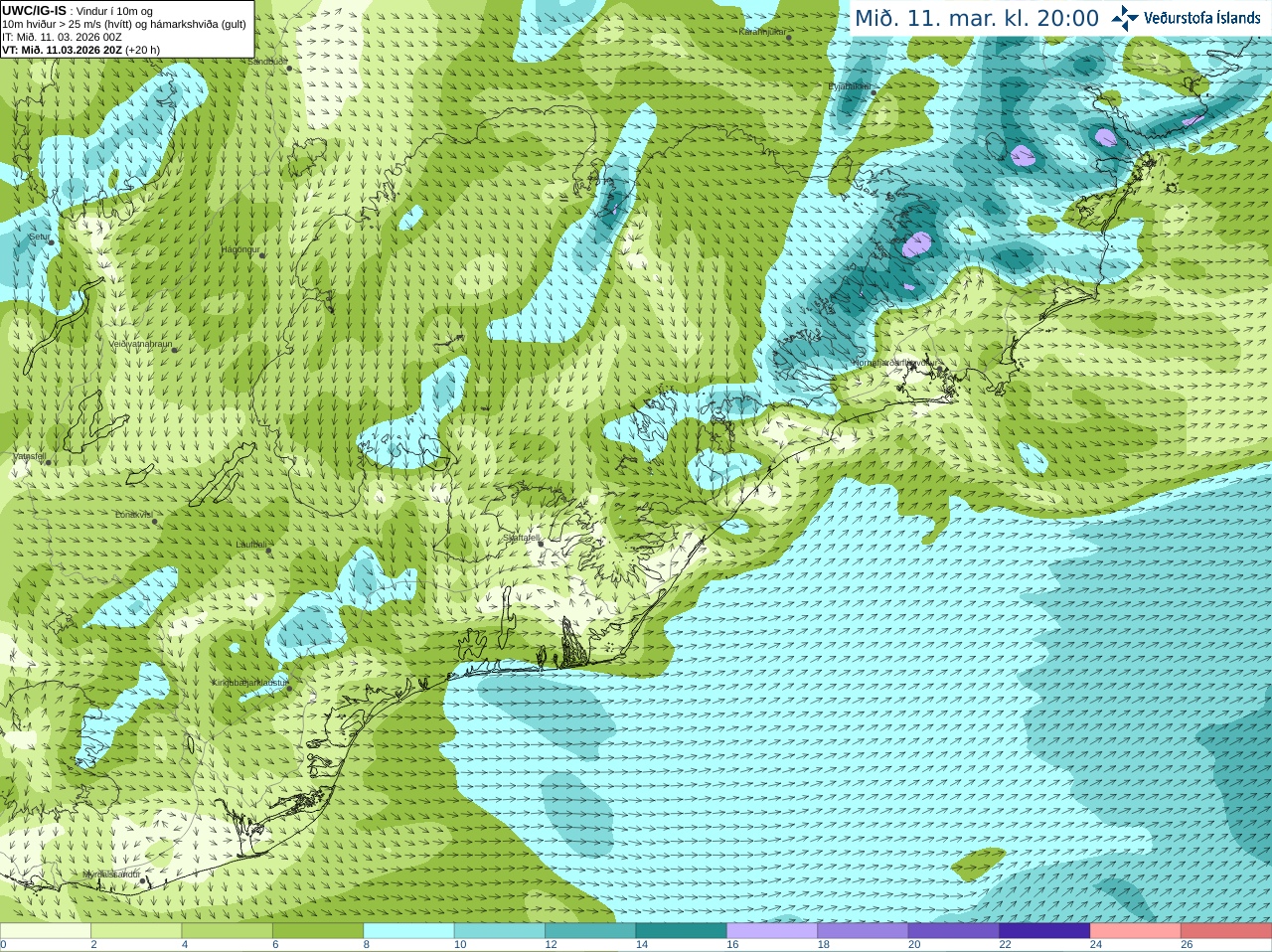The image size is (1272, 952).
Task: Select the 16–18 m/s legend swatch
Action: point(772,931)
